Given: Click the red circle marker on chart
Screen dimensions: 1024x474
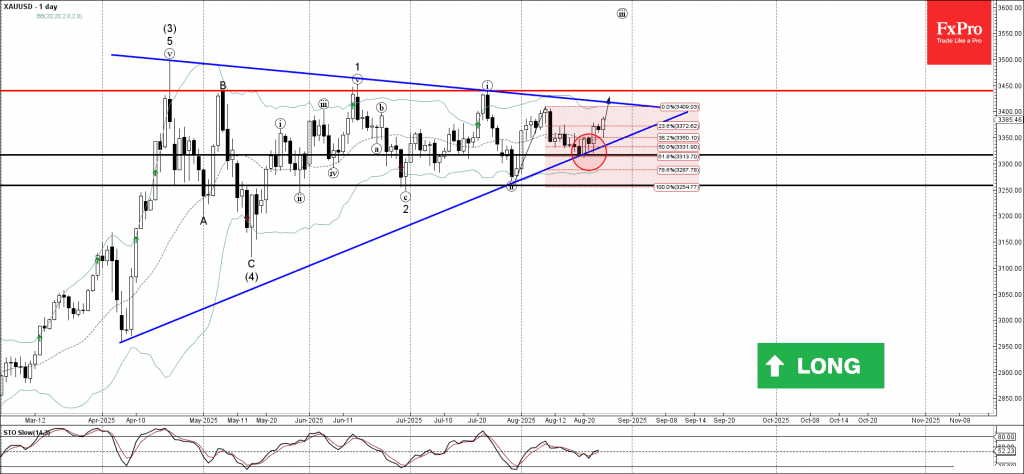Looking at the screenshot, I should (589, 150).
